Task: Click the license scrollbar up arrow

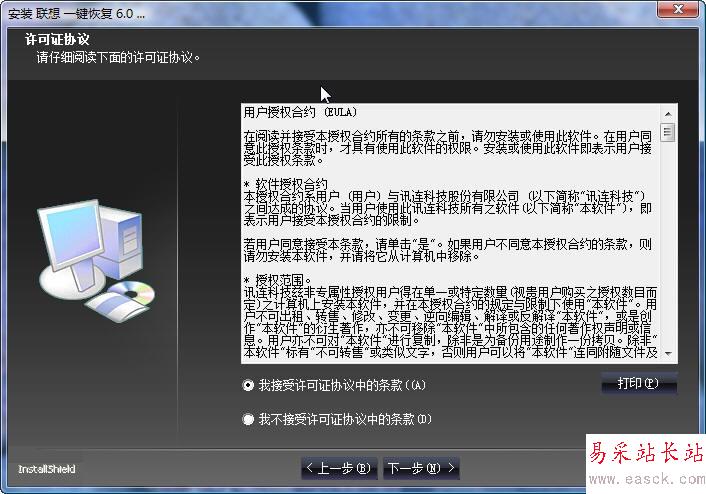Action: (668, 114)
